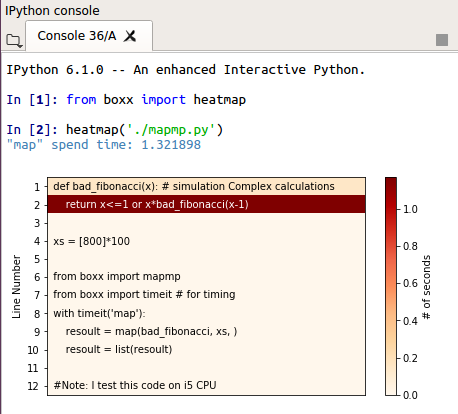This screenshot has width=458, height=414.
Task: Stop the current command square button
Action: [442, 40]
